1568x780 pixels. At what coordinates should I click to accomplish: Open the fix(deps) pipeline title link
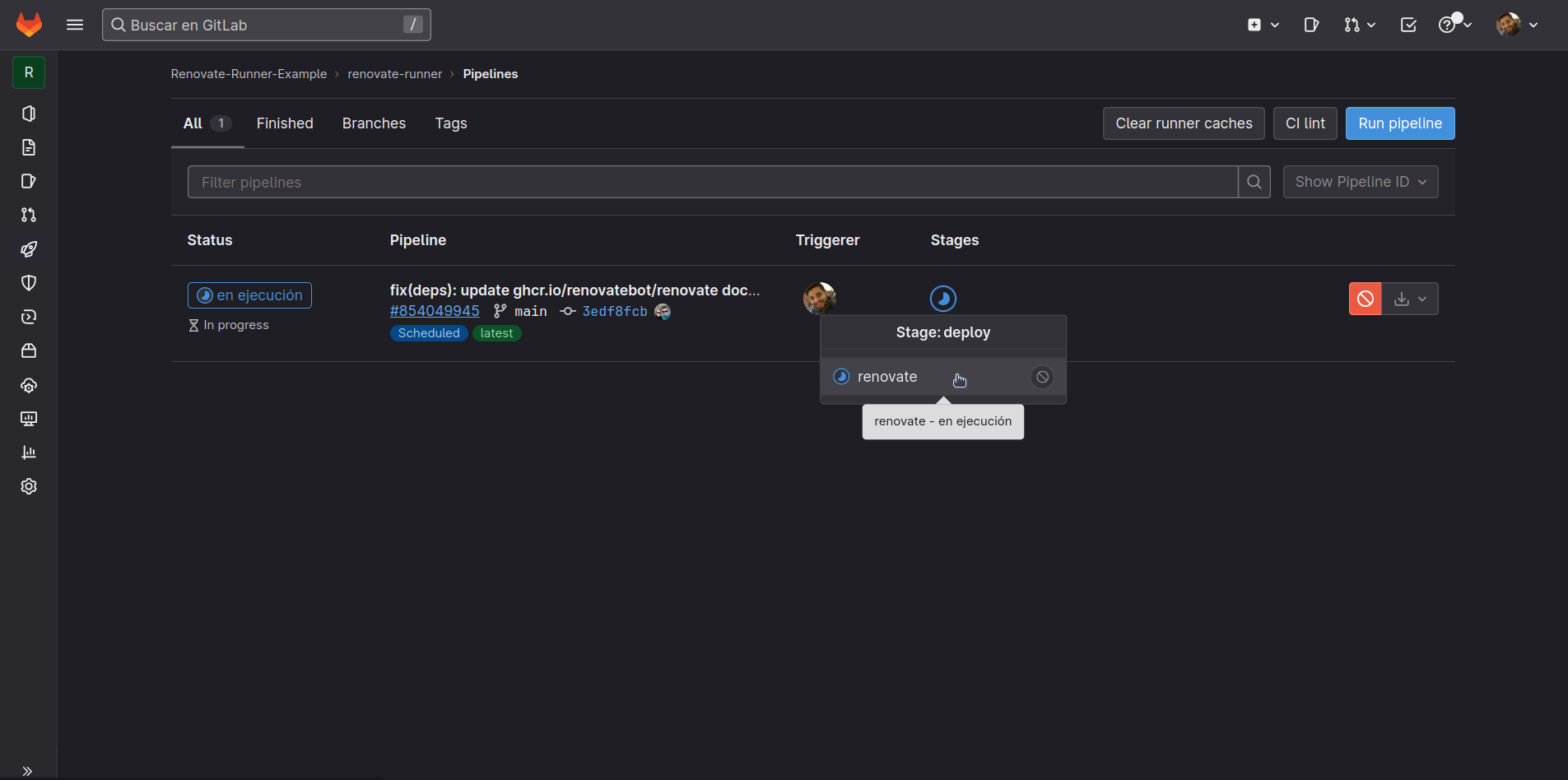[575, 290]
